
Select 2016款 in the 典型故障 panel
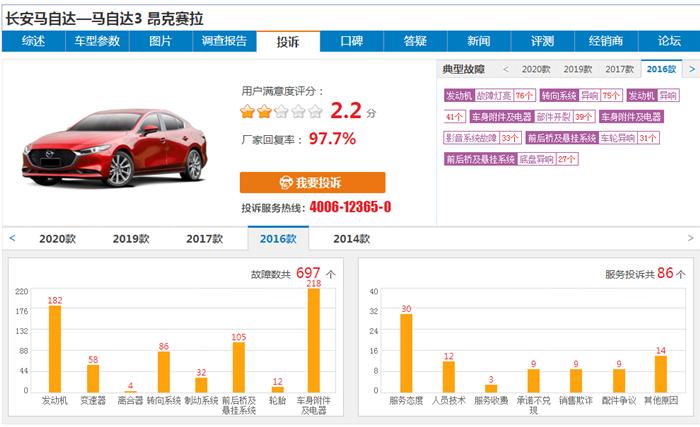662,69
